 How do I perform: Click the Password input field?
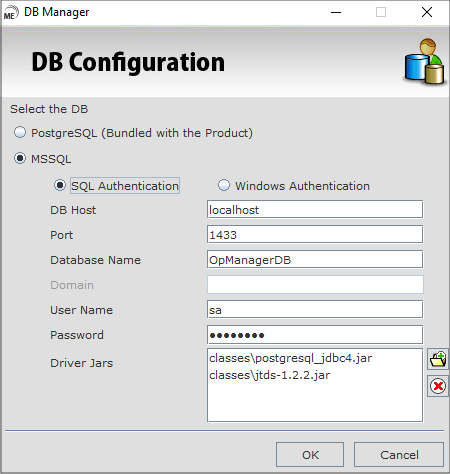pos(315,334)
